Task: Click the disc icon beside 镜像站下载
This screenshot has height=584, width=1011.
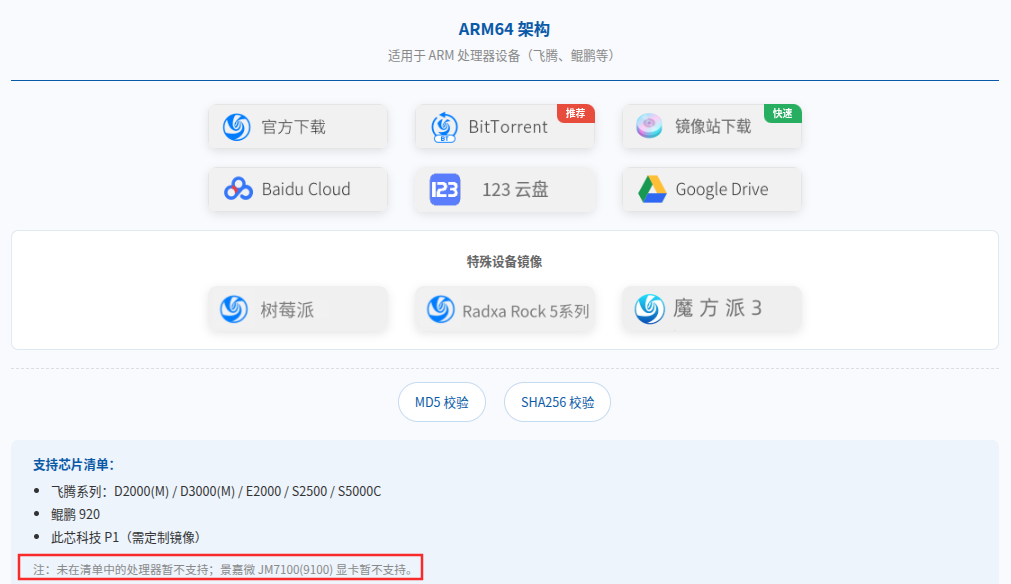Action: (x=649, y=126)
